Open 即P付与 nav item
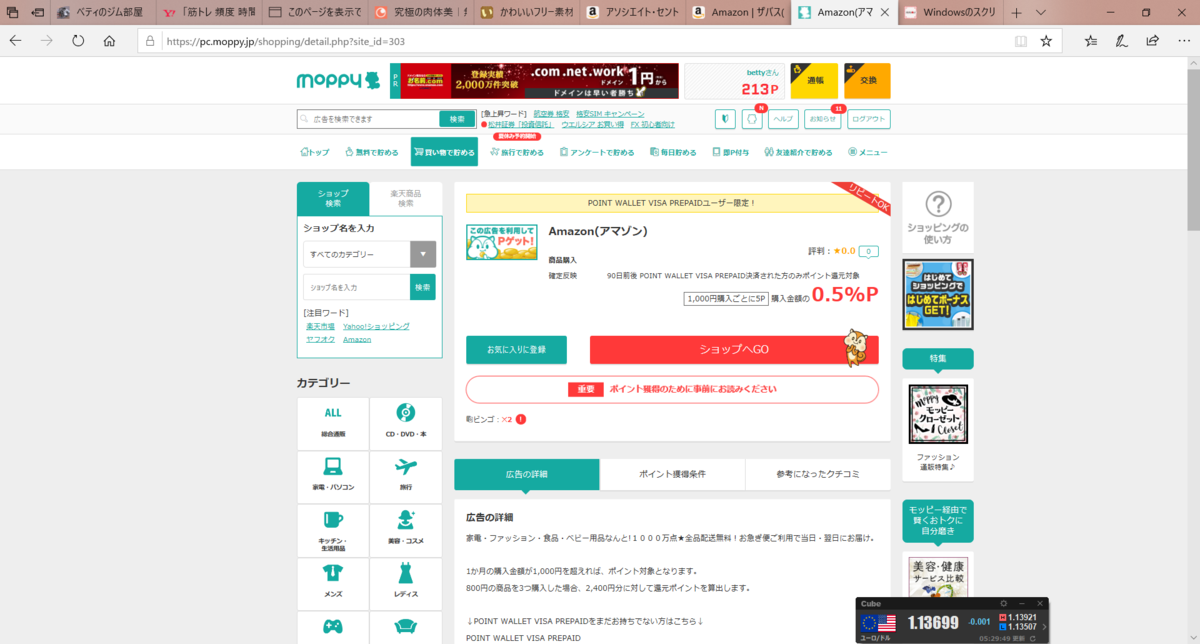Viewport: 1200px width, 644px height. (730, 152)
